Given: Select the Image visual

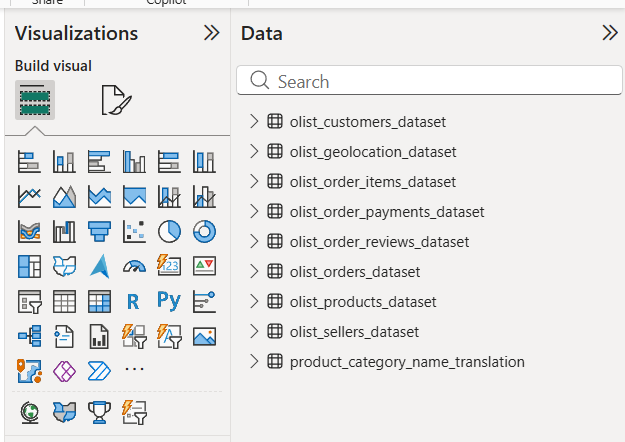Looking at the screenshot, I should point(204,336).
